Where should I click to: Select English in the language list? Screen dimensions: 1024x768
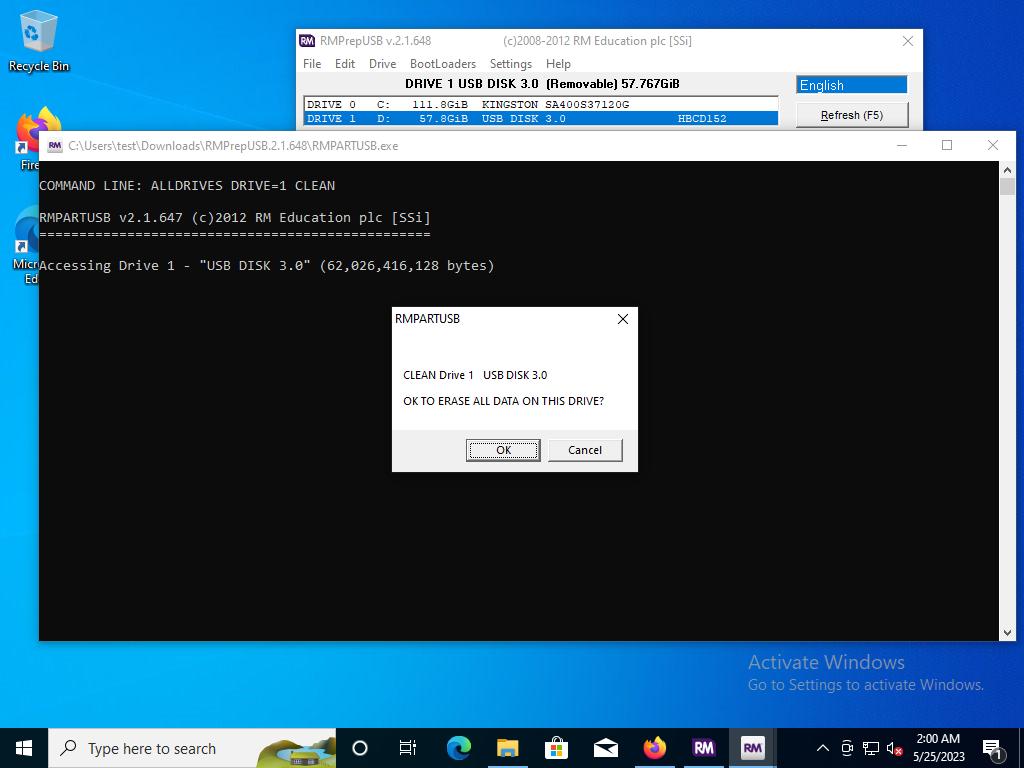point(851,85)
